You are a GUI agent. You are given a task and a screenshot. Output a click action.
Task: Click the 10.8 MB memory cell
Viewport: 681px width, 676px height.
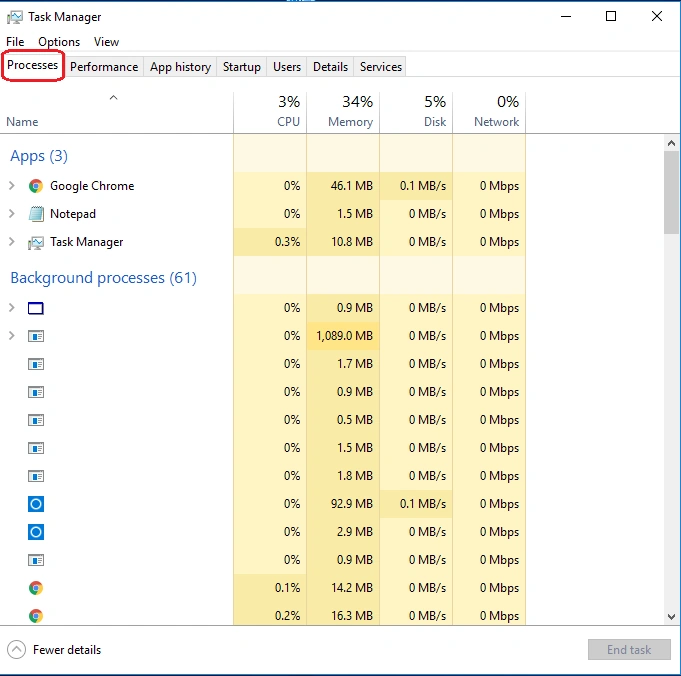[343, 242]
